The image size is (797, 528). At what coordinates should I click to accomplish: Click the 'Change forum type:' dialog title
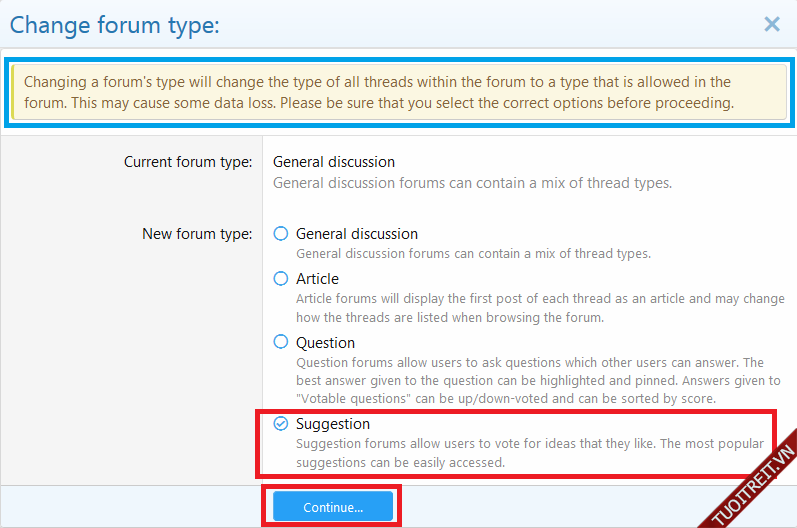click(x=114, y=25)
